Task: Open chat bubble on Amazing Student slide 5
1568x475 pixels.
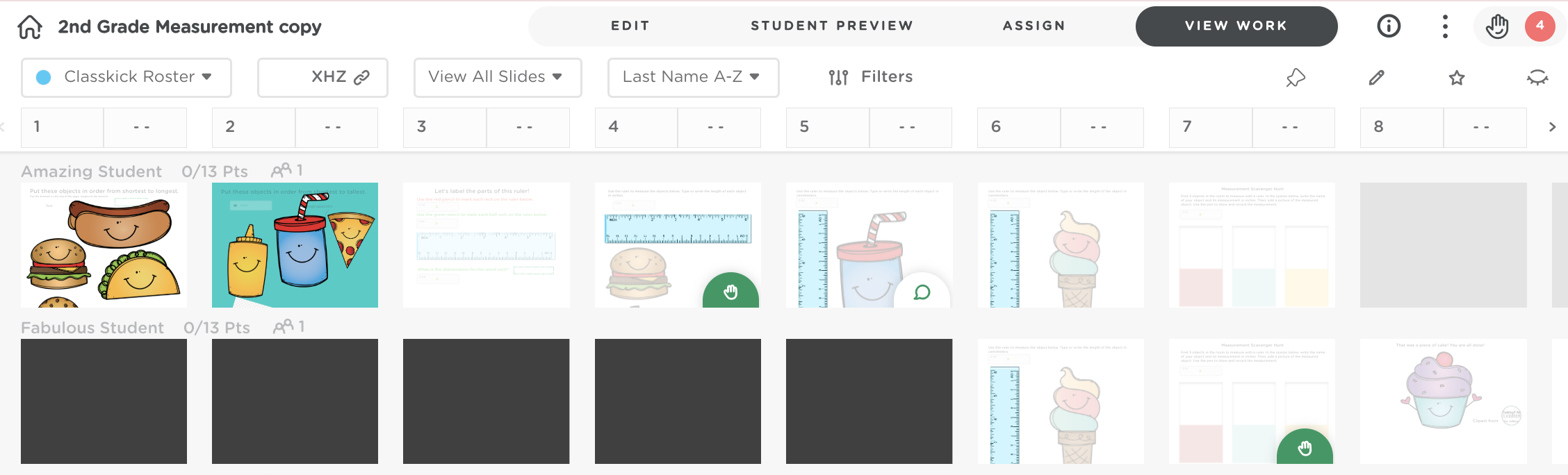Action: 922,292
